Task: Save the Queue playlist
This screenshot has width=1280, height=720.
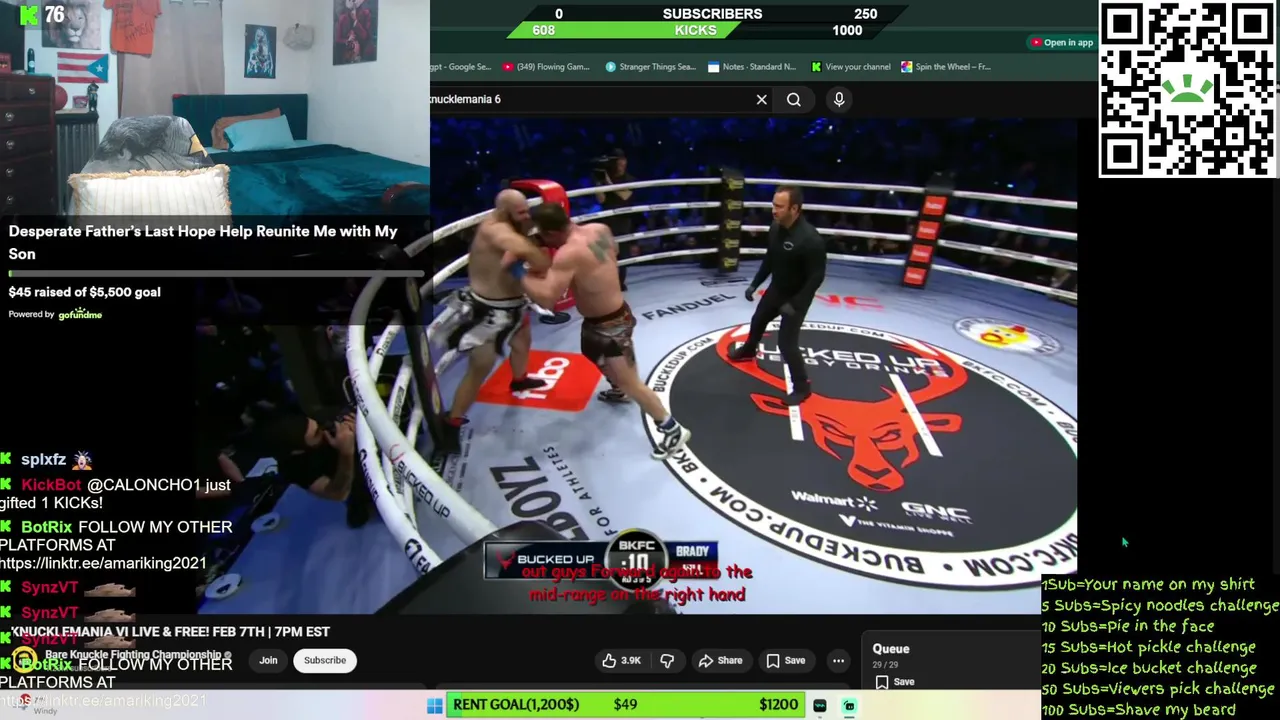Action: (895, 682)
